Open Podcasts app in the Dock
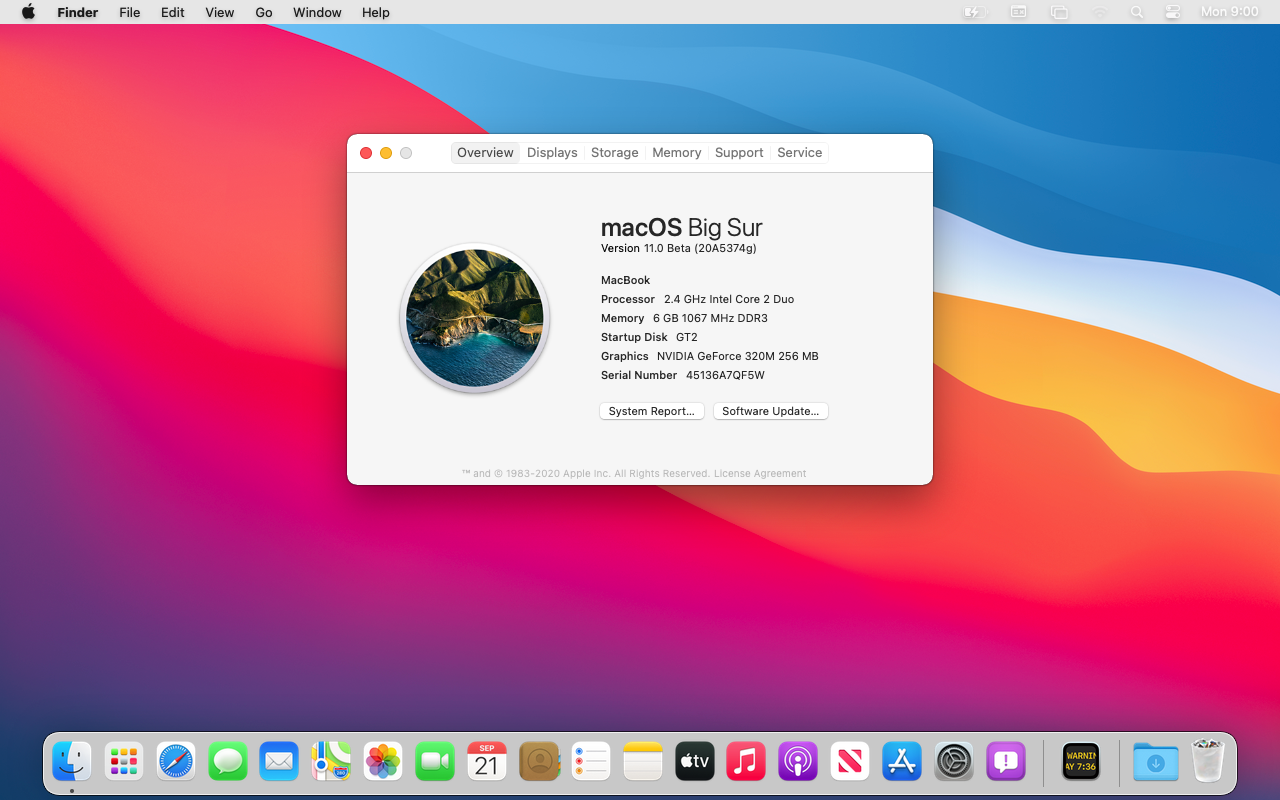The height and width of the screenshot is (800, 1280). coord(798,762)
